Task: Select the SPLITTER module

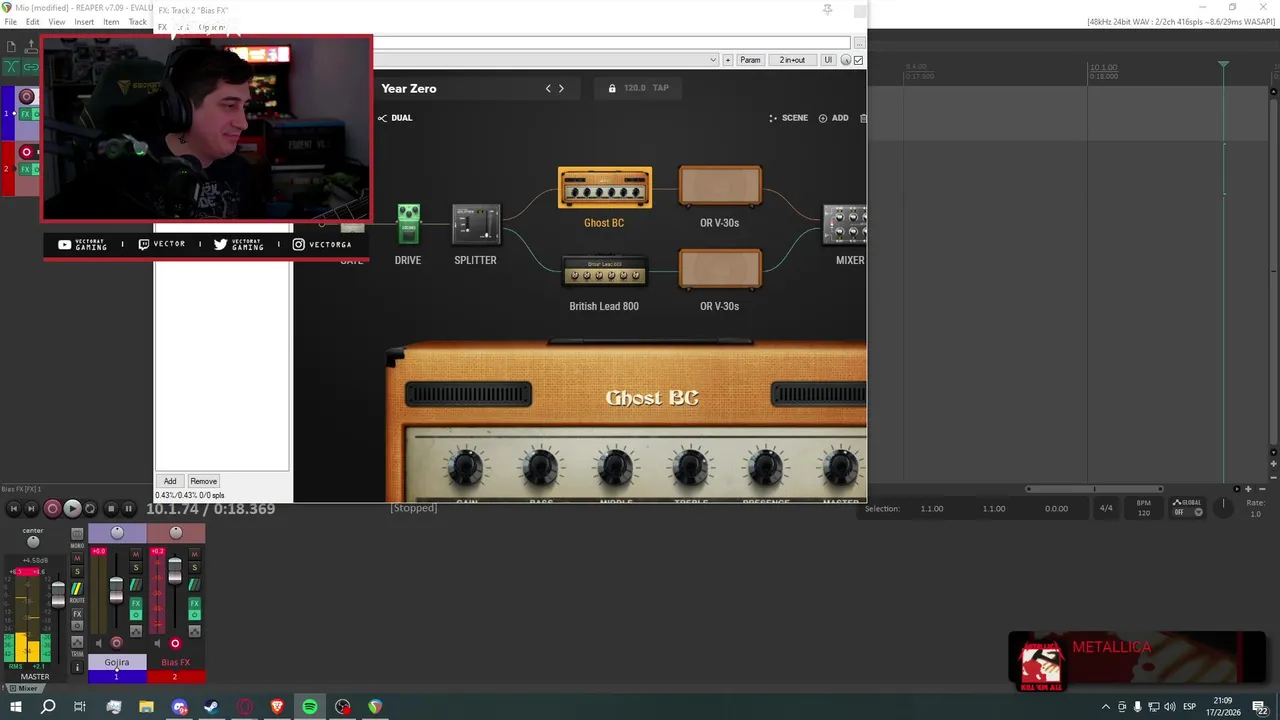Action: (x=476, y=224)
